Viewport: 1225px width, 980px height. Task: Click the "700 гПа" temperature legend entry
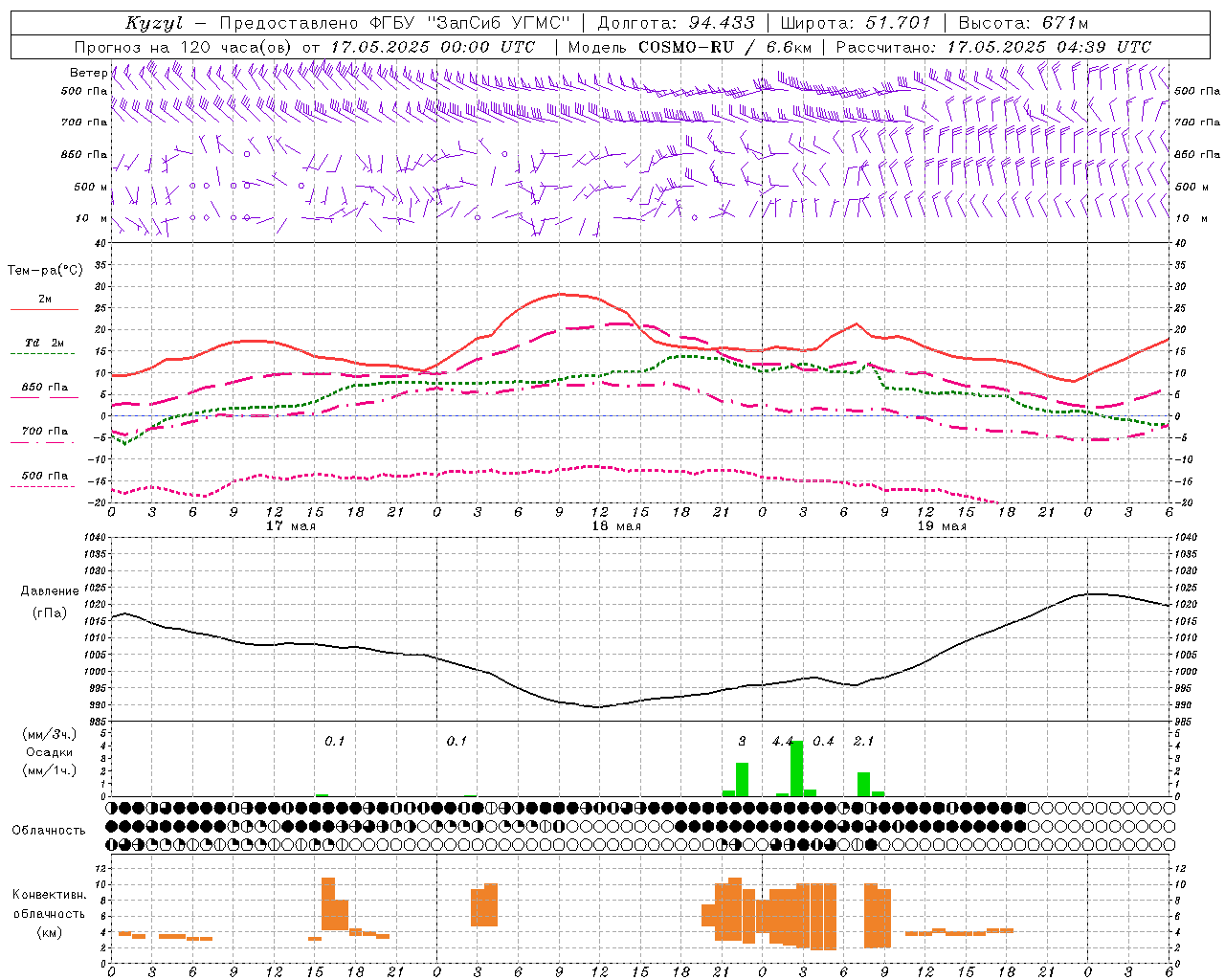(x=44, y=432)
